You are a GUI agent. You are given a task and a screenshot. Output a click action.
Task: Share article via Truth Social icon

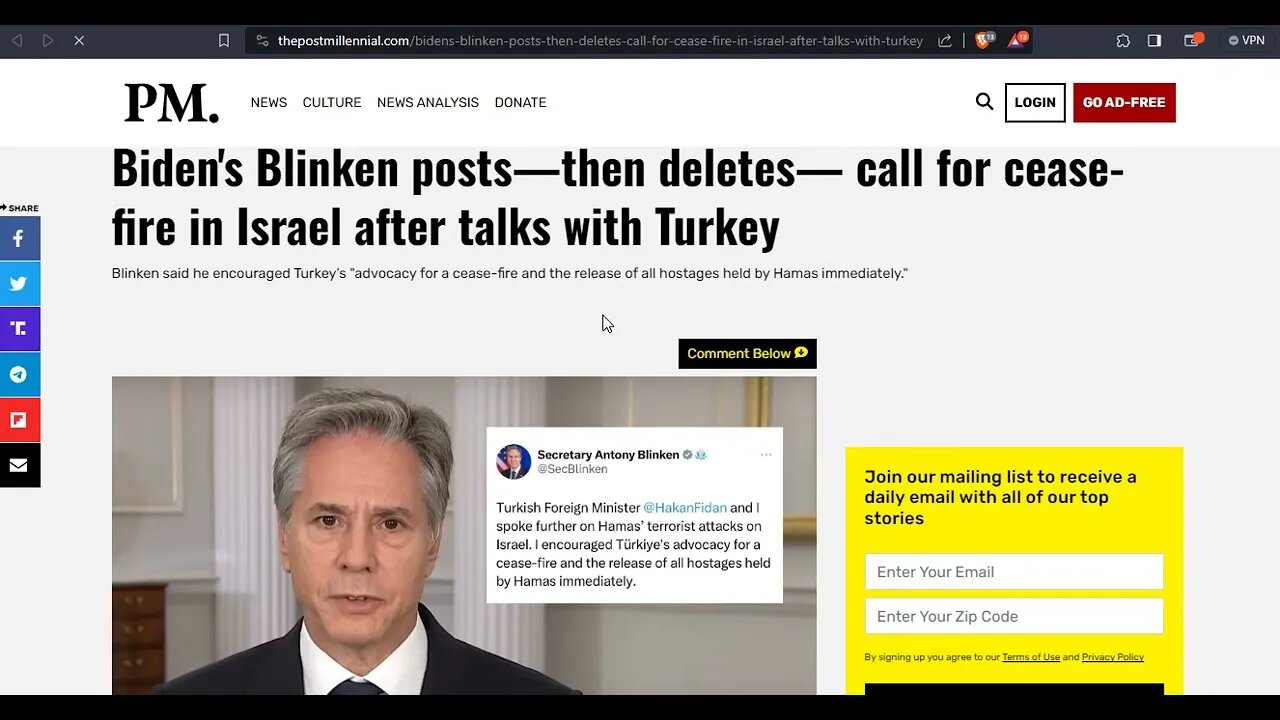click(x=19, y=329)
